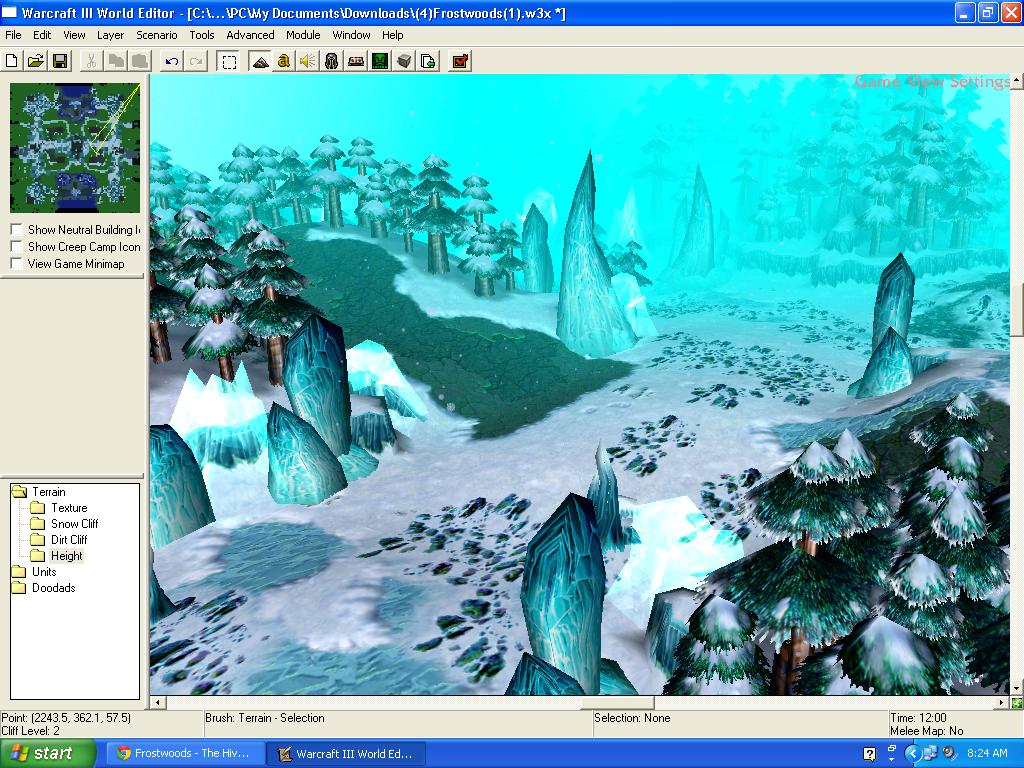Click 'Melee Map: No' status text
Screen dimensions: 1024x768
[927, 731]
